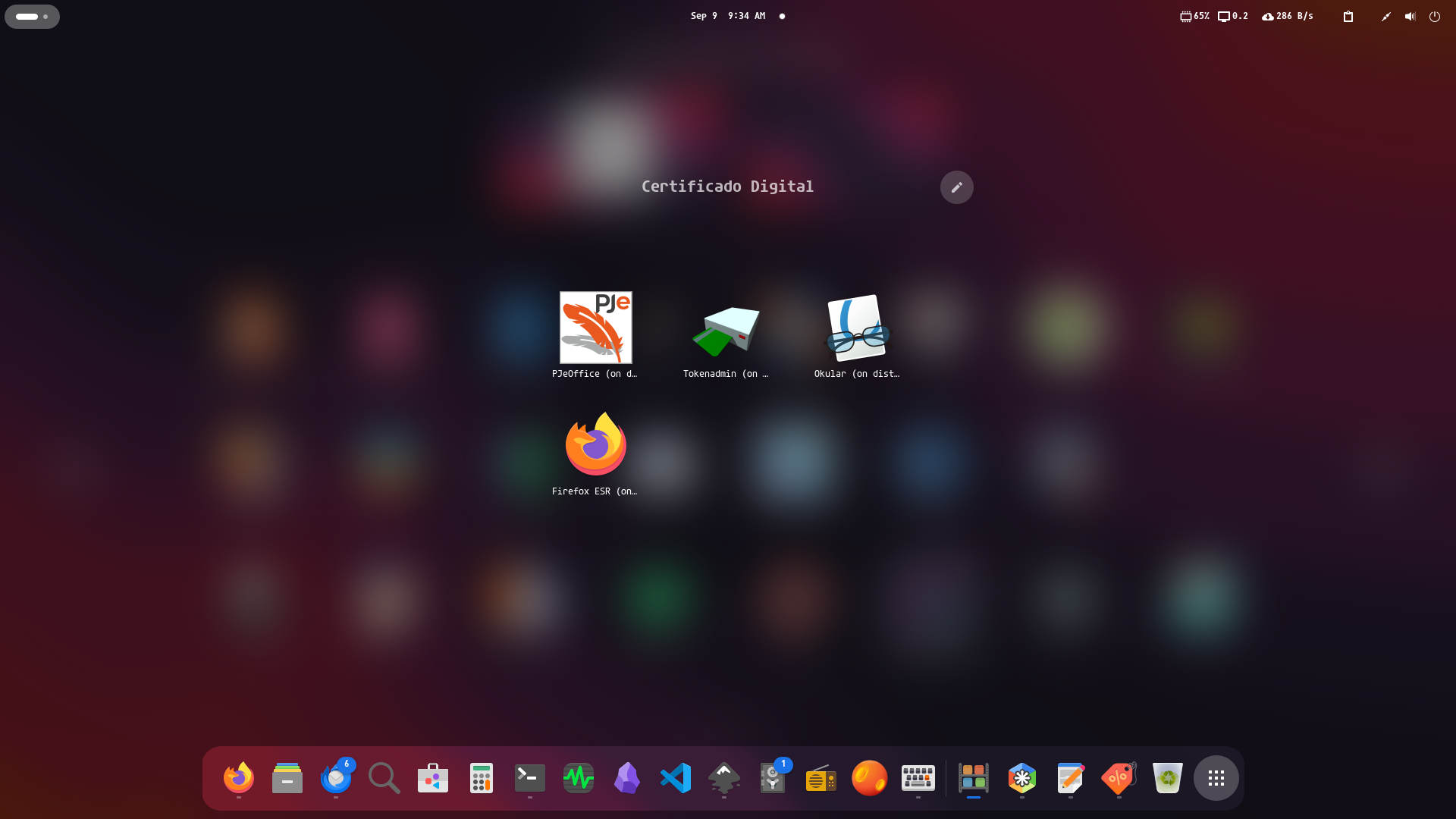Toggle the workspace pill switcher top-left
Image resolution: width=1456 pixels, height=819 pixels.
(x=32, y=16)
